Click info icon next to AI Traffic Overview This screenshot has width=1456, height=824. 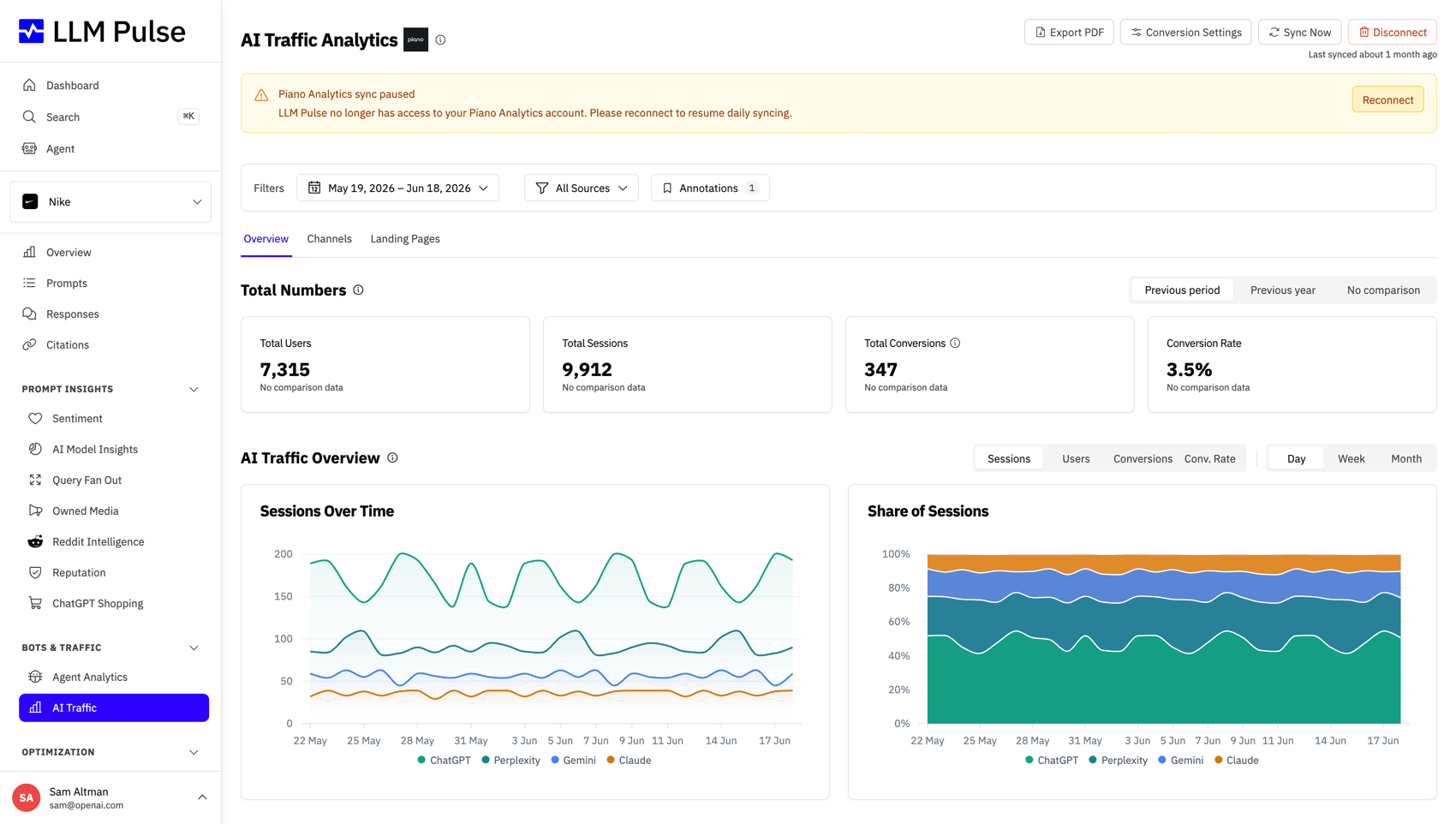click(x=392, y=457)
